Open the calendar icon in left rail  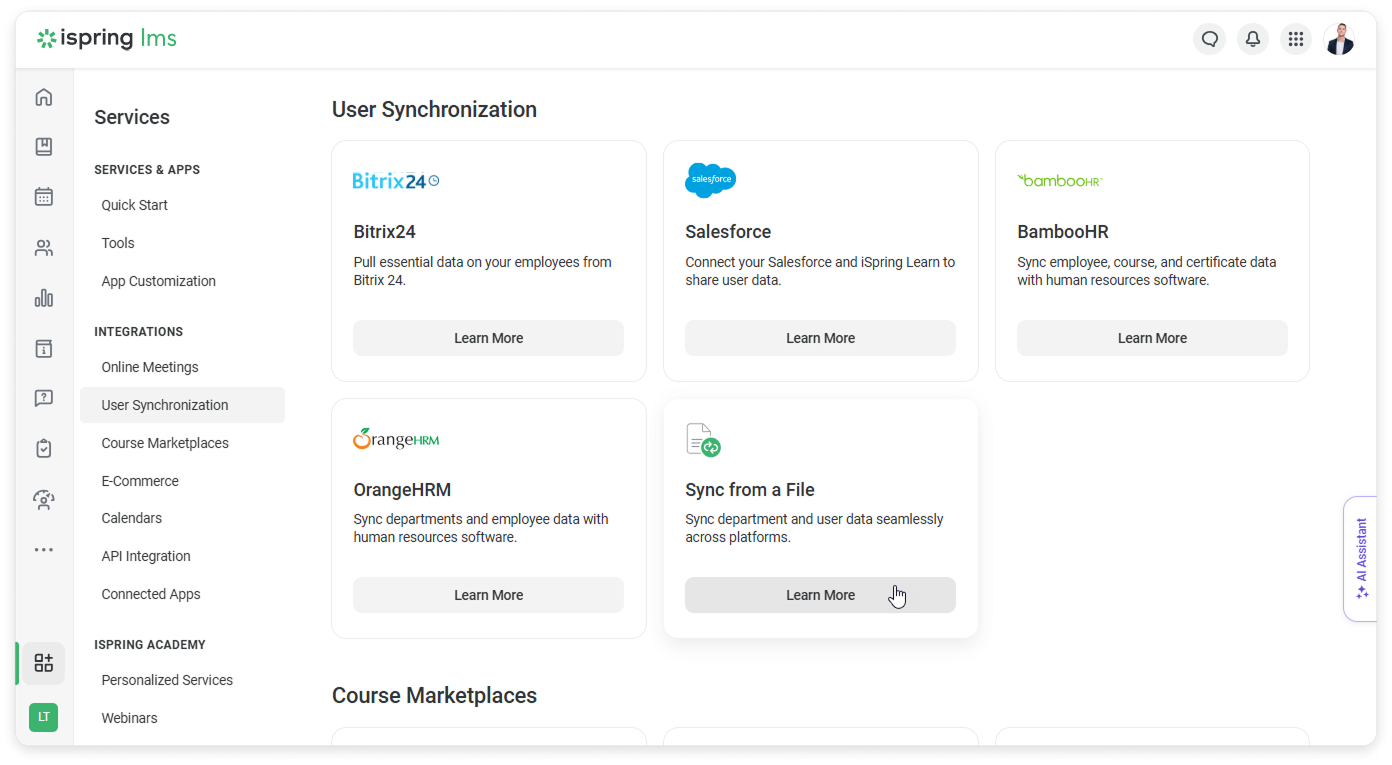click(43, 197)
